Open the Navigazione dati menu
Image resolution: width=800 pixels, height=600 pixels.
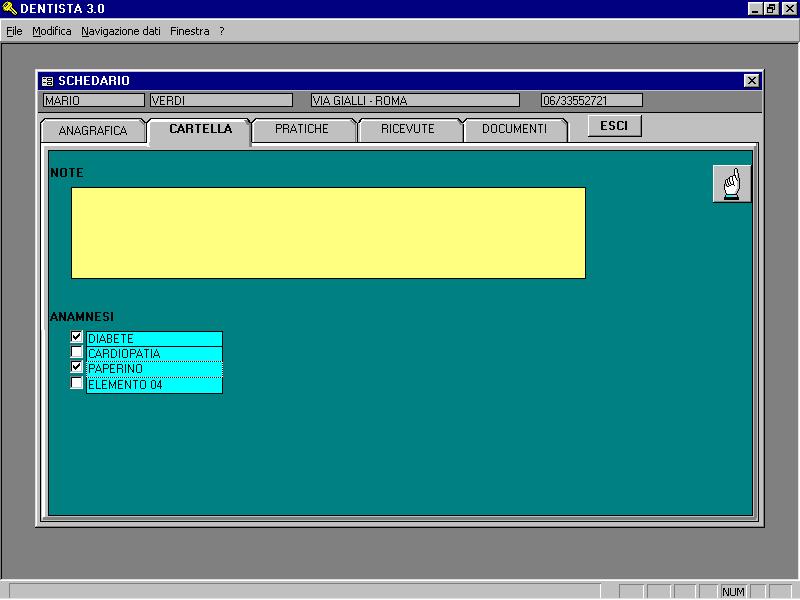[x=121, y=31]
